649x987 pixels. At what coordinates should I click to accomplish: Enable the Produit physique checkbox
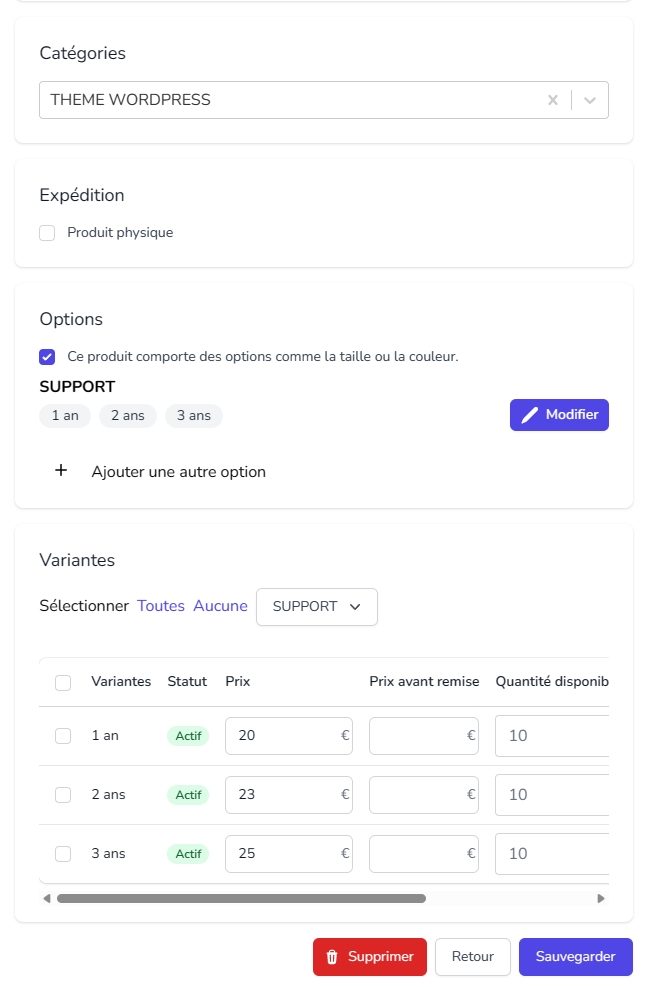(x=47, y=233)
